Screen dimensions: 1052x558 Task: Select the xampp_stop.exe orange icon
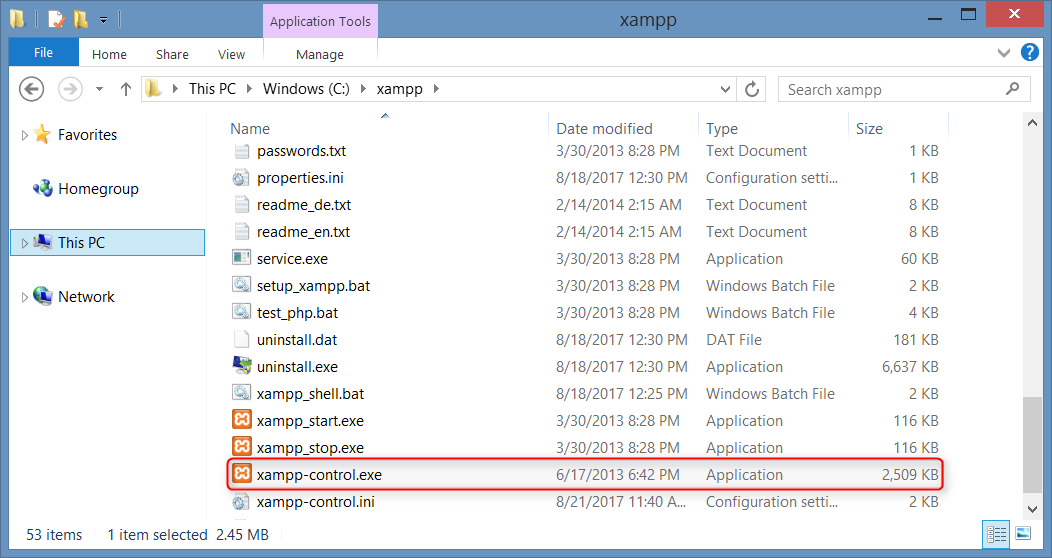click(242, 447)
